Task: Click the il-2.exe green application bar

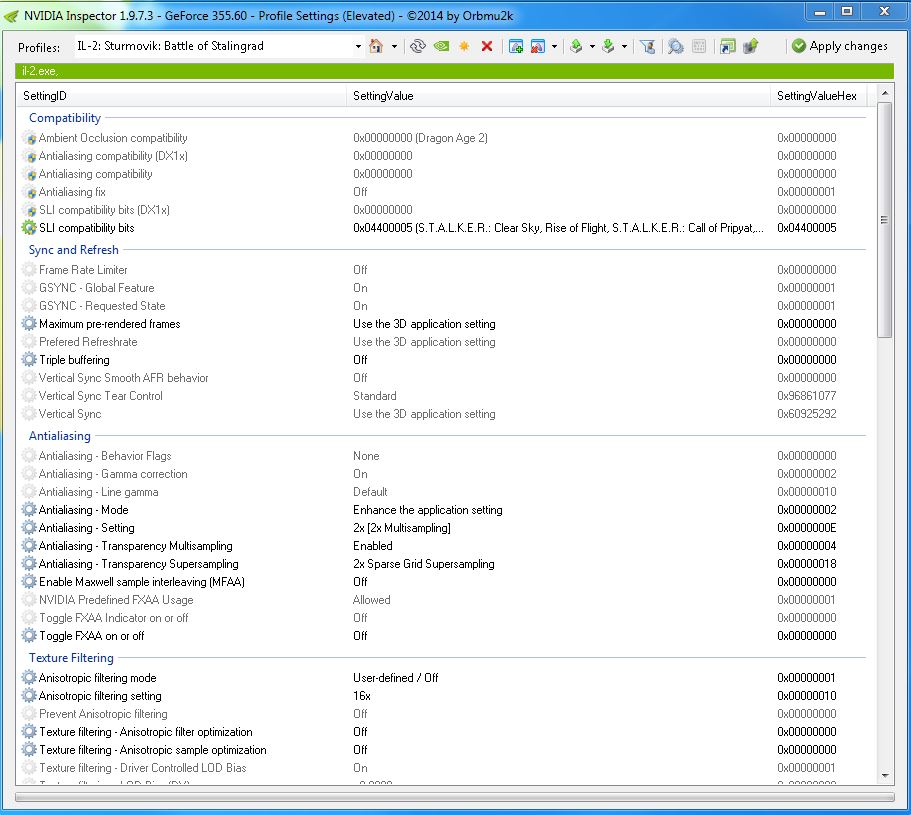Action: pyautogui.click(x=454, y=71)
